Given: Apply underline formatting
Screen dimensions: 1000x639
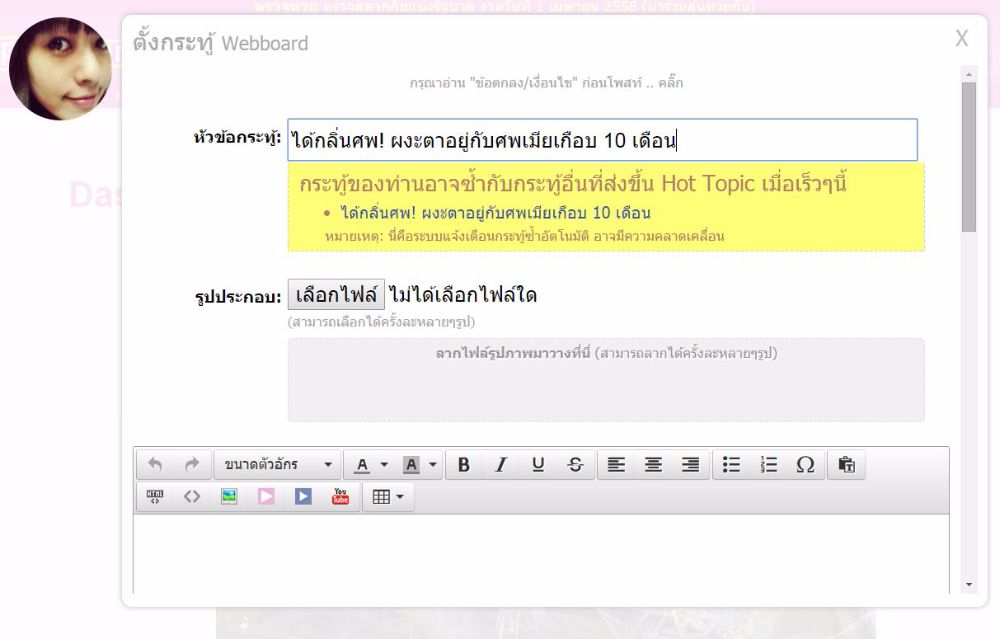Looking at the screenshot, I should click(x=538, y=465).
